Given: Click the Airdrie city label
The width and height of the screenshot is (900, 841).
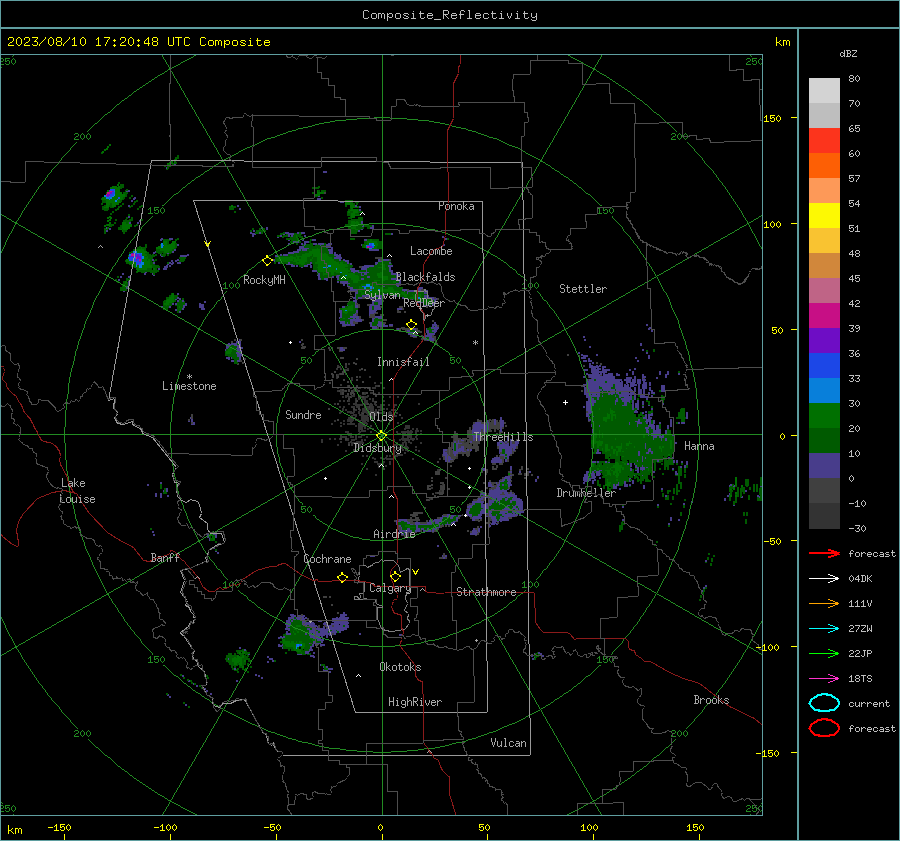Looking at the screenshot, I should (394, 534).
